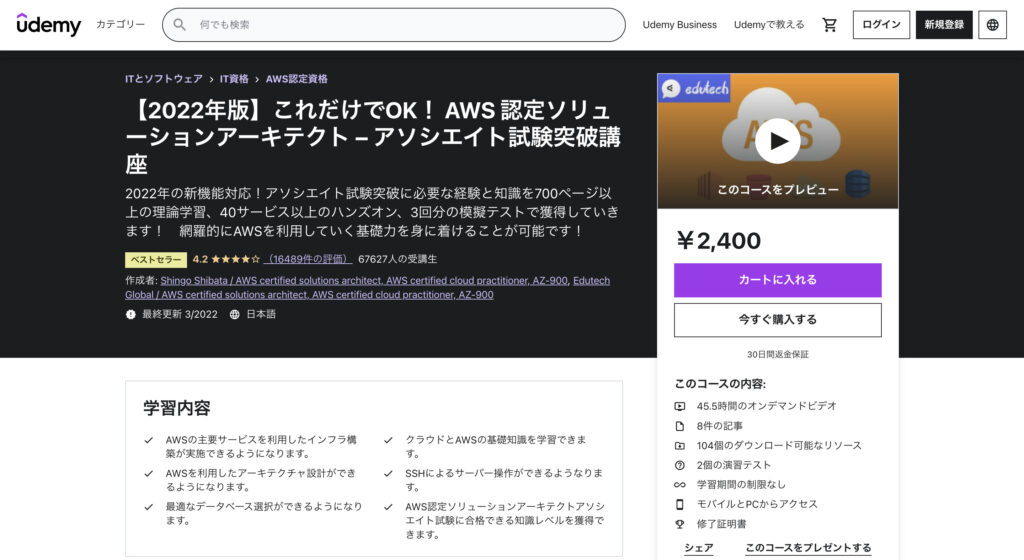Click the 新規登録 button
The height and width of the screenshot is (560, 1024).
944,25
